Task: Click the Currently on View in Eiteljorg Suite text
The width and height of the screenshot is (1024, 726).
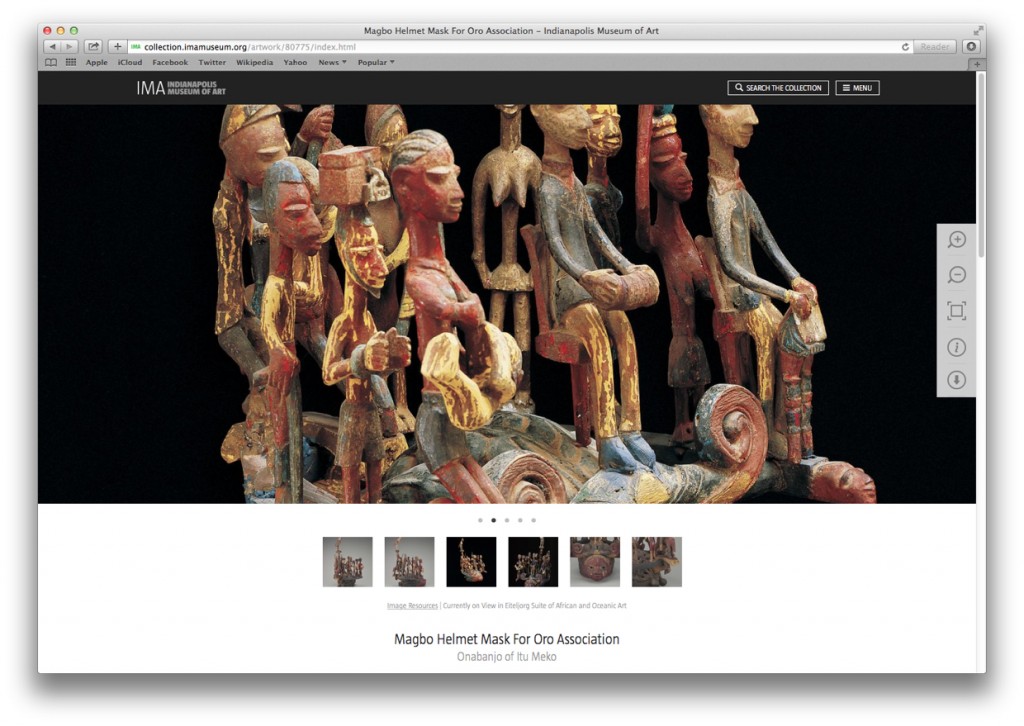Action: pos(535,606)
